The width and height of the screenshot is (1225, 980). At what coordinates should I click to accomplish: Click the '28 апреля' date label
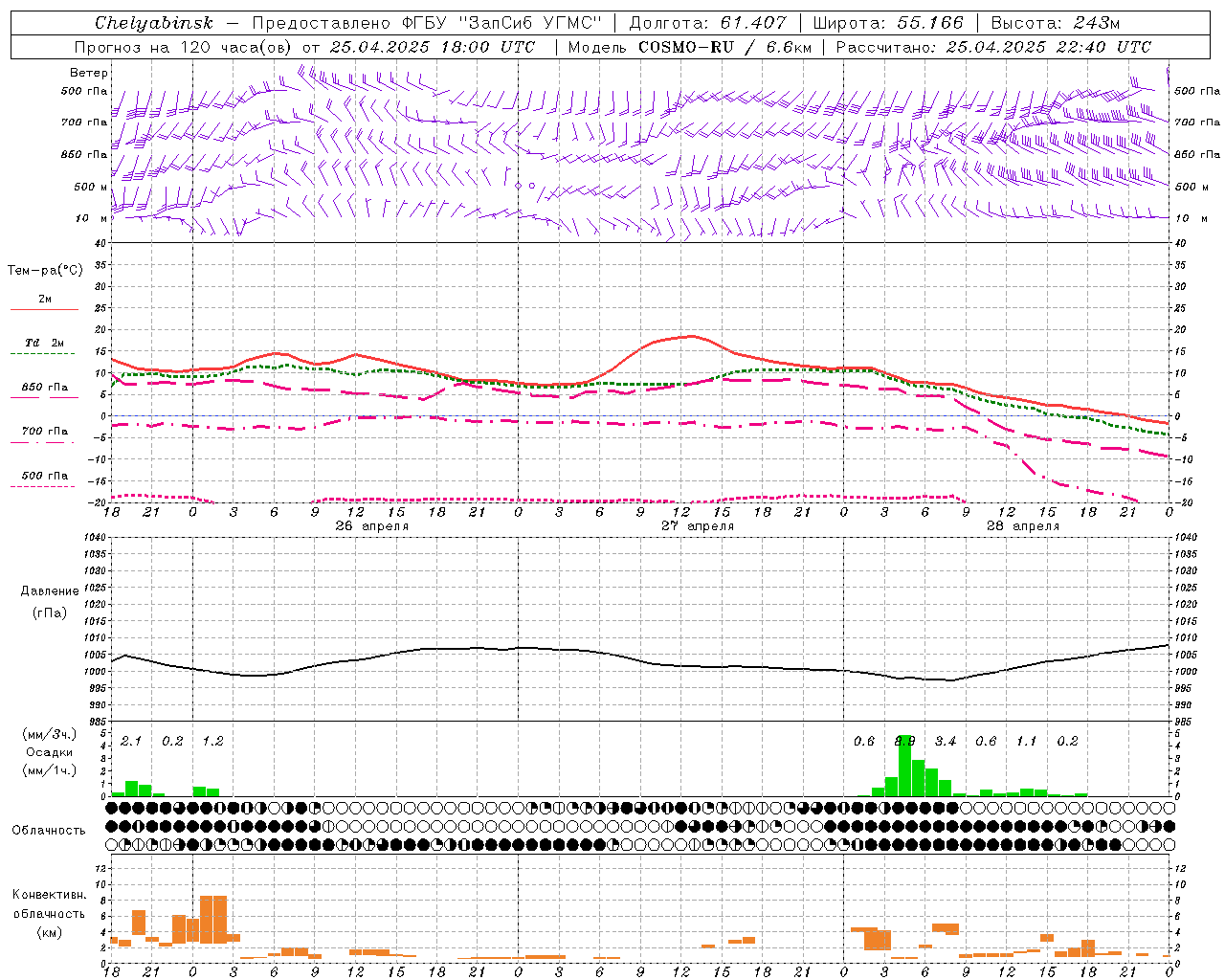point(1022,526)
